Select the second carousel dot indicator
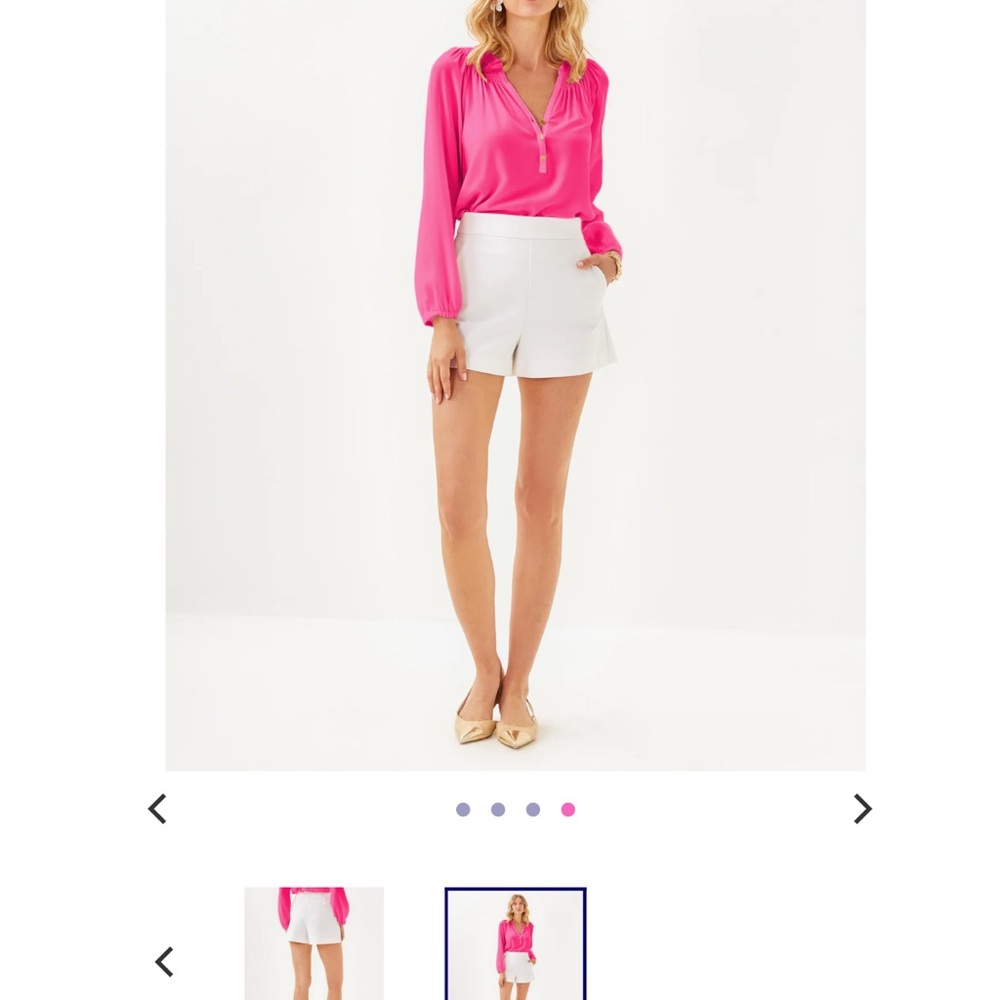The image size is (1000, 1000). pos(498,809)
